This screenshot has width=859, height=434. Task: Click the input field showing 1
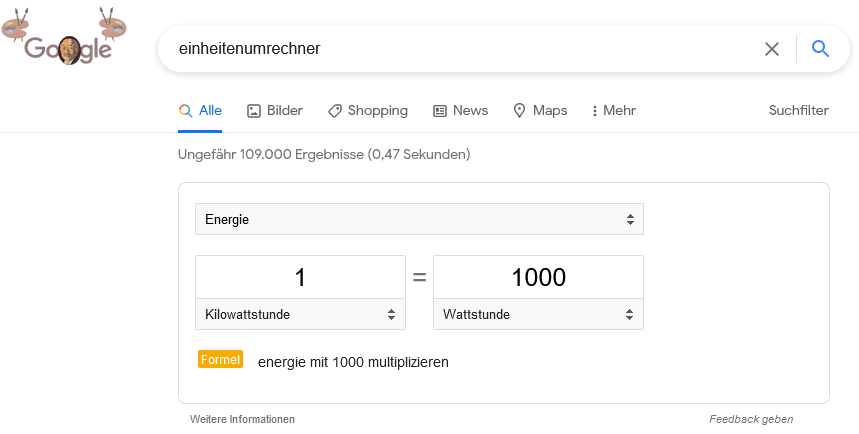(x=300, y=277)
